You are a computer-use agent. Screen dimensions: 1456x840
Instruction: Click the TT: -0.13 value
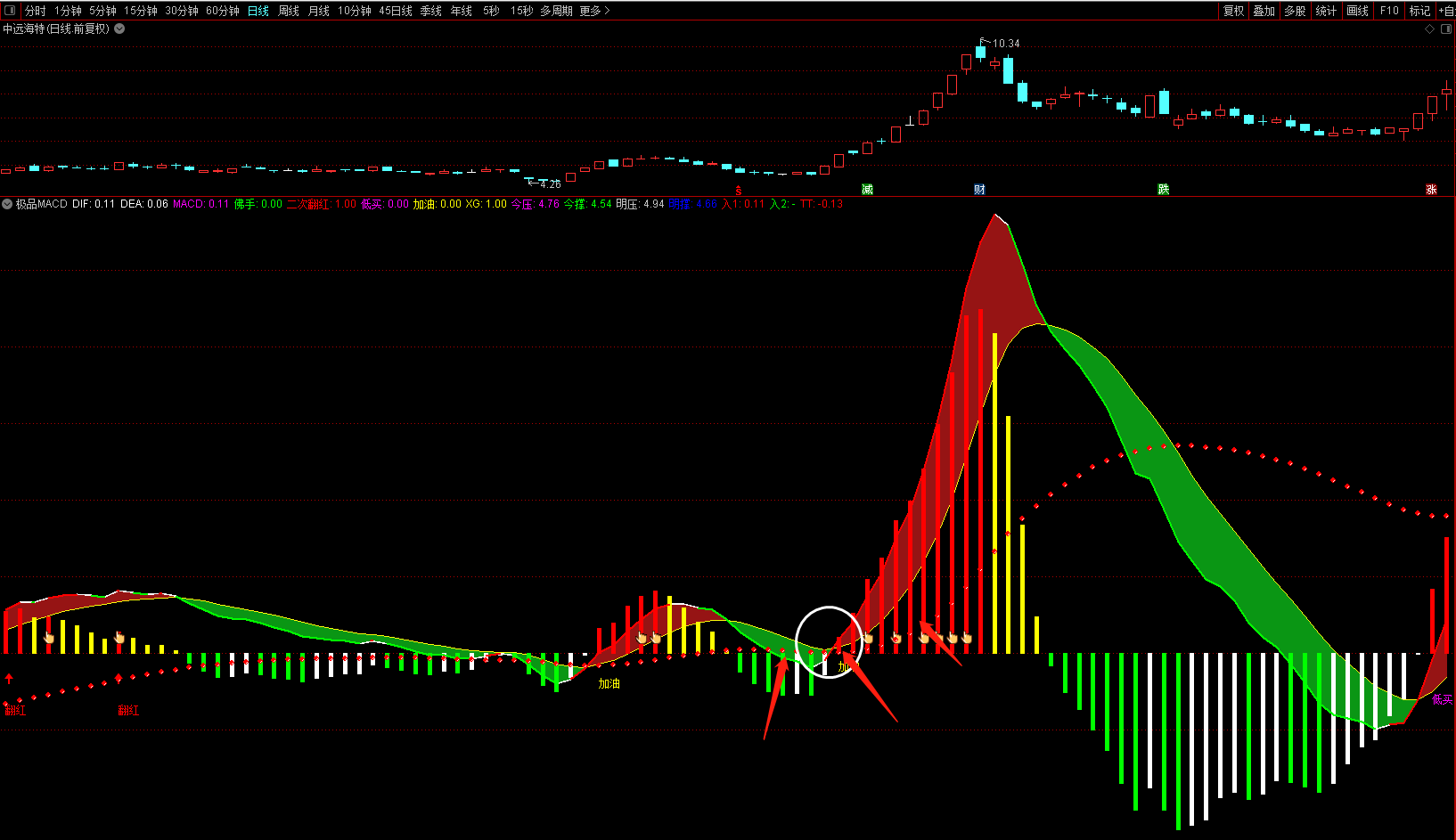(822, 204)
